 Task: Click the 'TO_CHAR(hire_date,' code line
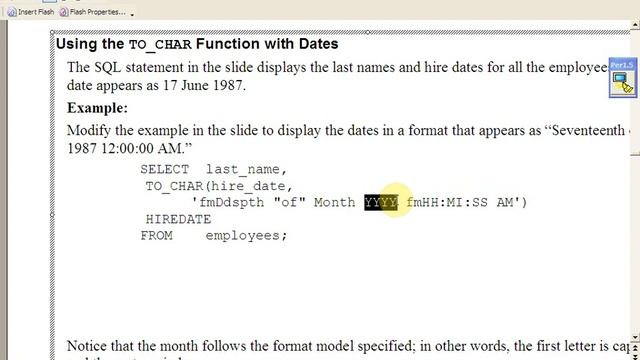(219, 186)
